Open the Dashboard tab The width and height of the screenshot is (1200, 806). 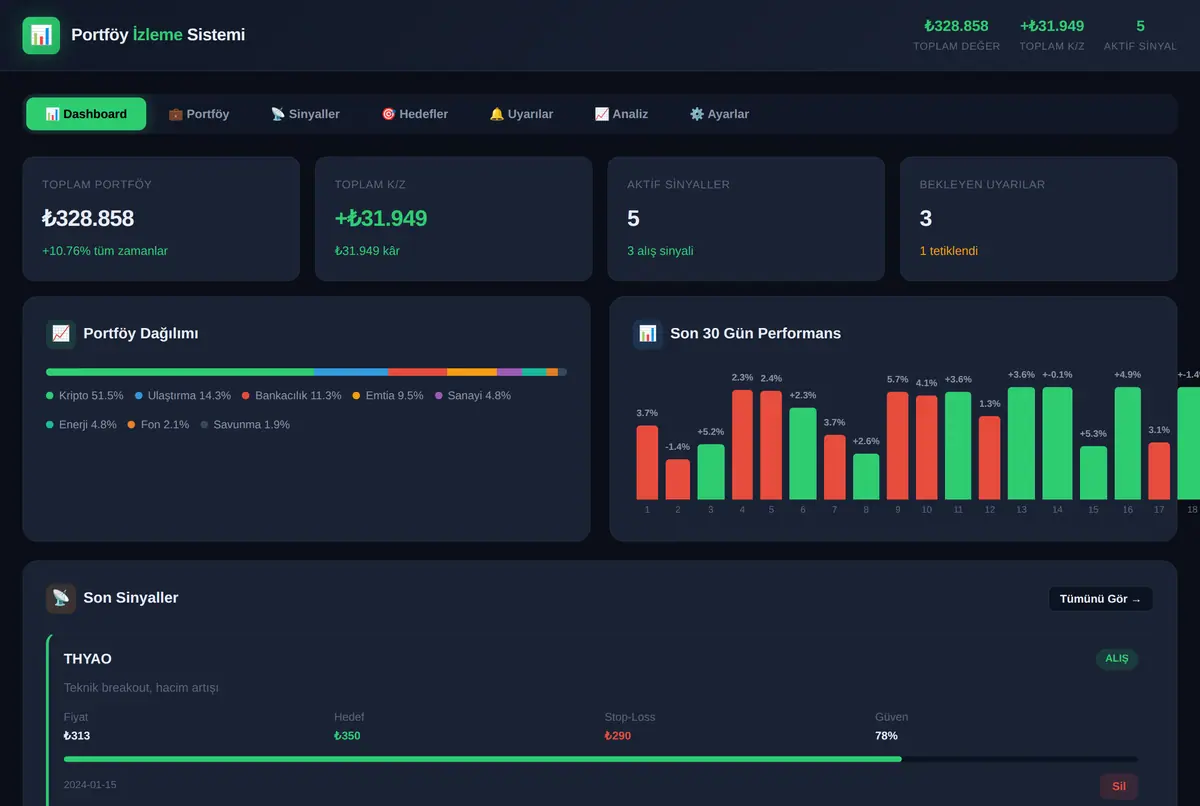pos(86,114)
